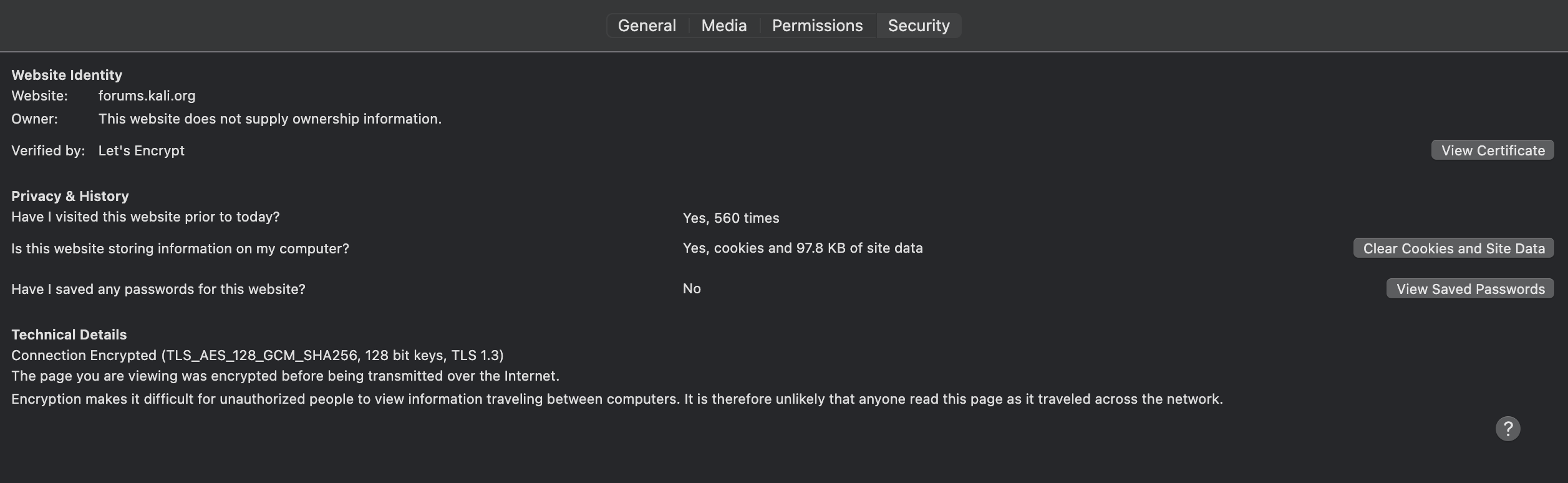Click the saved passwords 'No' answer
This screenshot has height=483, width=1568.
tap(692, 289)
